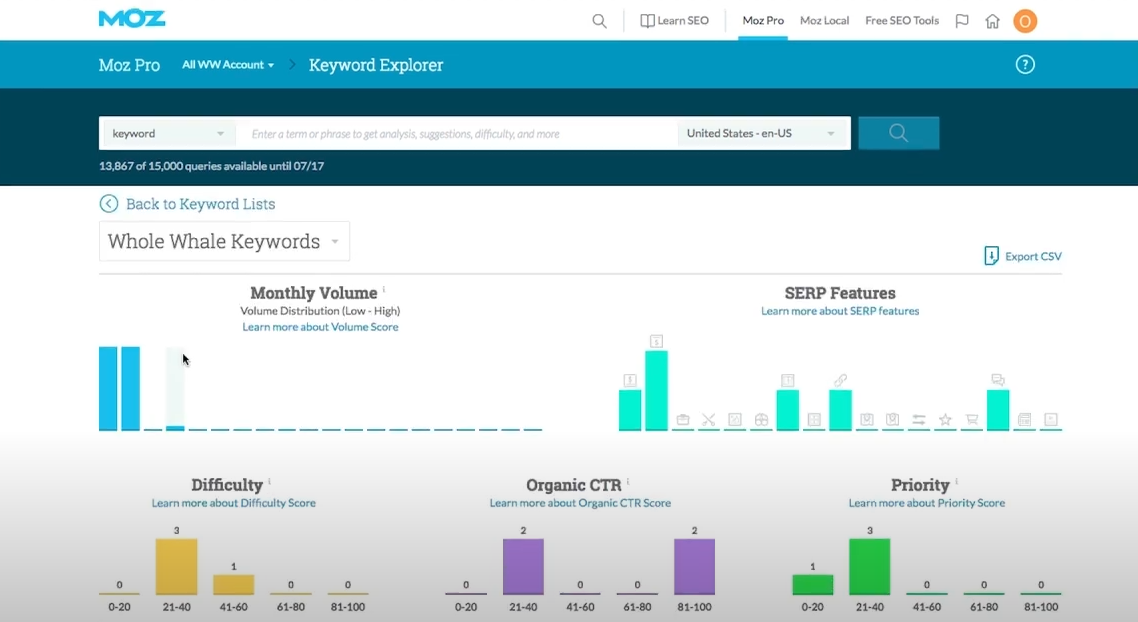Click the Export CSV download icon
1138x622 pixels.
pyautogui.click(x=991, y=255)
